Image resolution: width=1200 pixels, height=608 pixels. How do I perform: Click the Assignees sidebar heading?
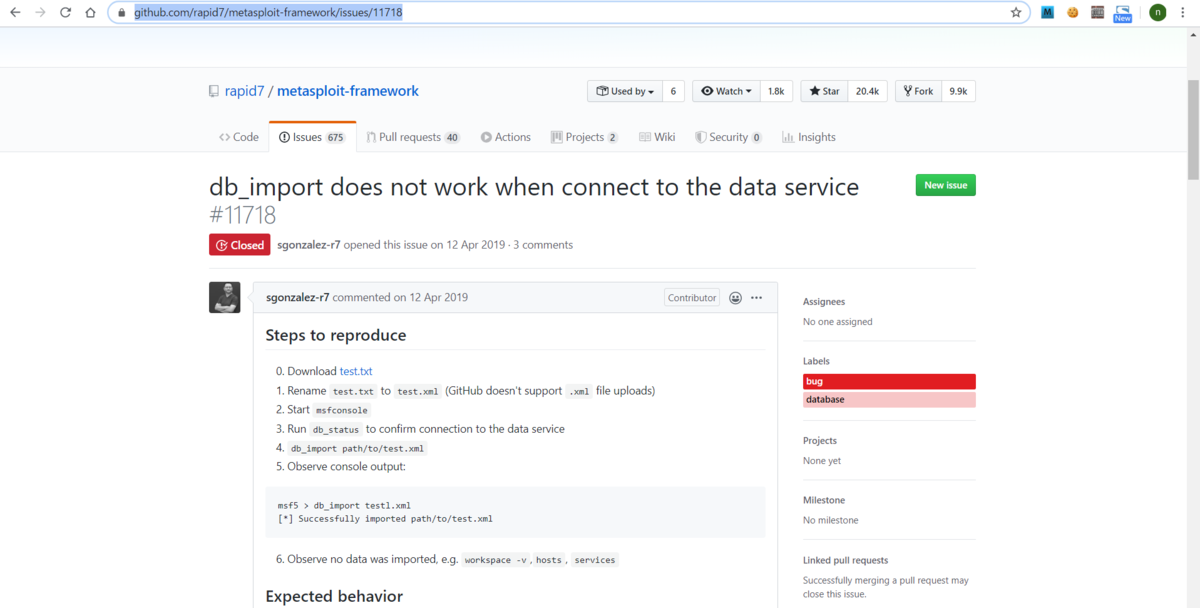click(824, 302)
